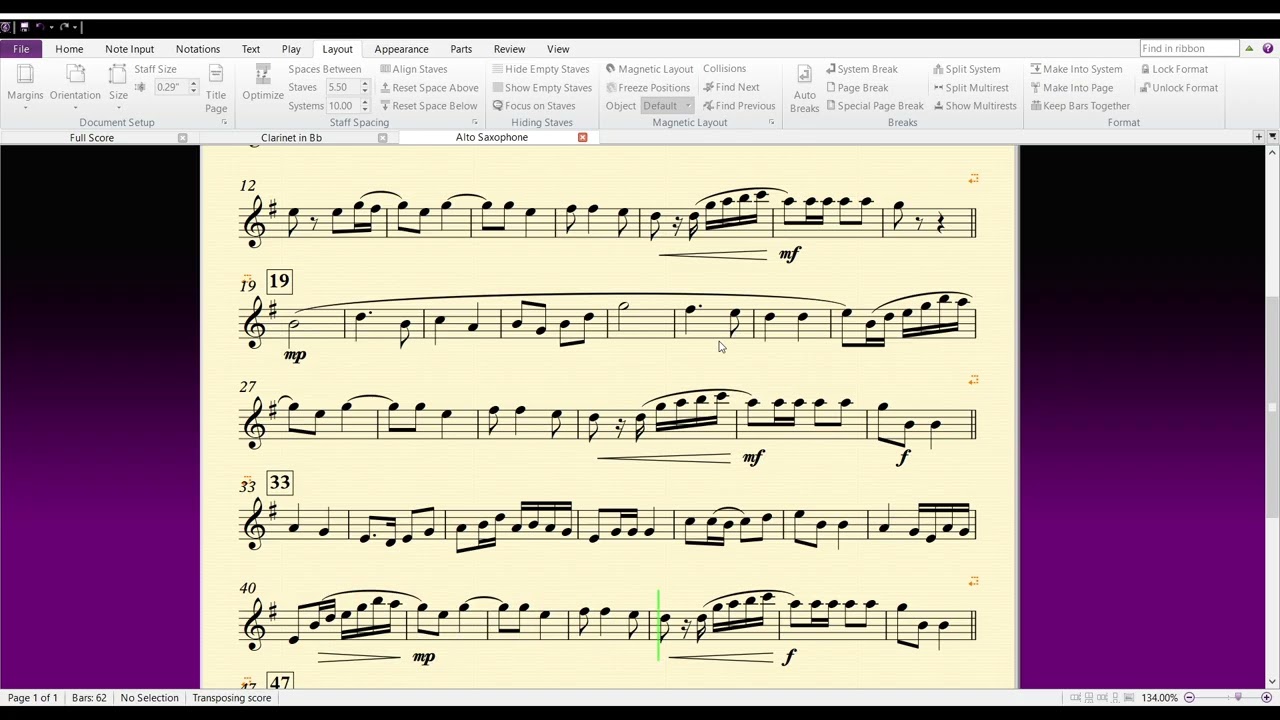The height and width of the screenshot is (720, 1280).
Task: Open the page Size options
Action: pos(118,85)
